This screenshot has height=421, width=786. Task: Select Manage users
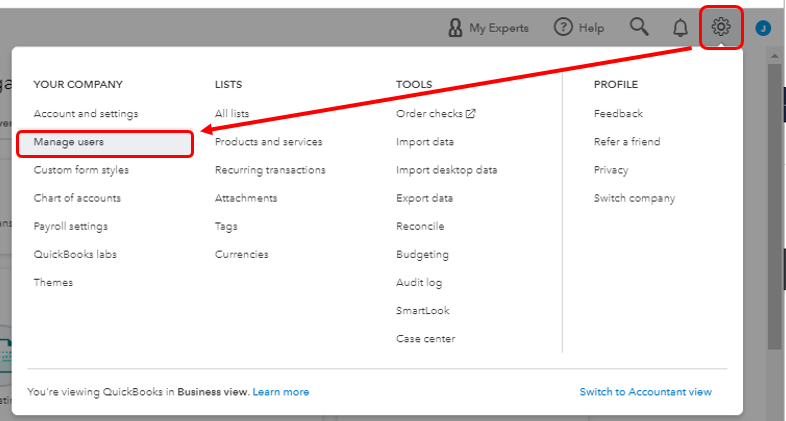[x=68, y=142]
